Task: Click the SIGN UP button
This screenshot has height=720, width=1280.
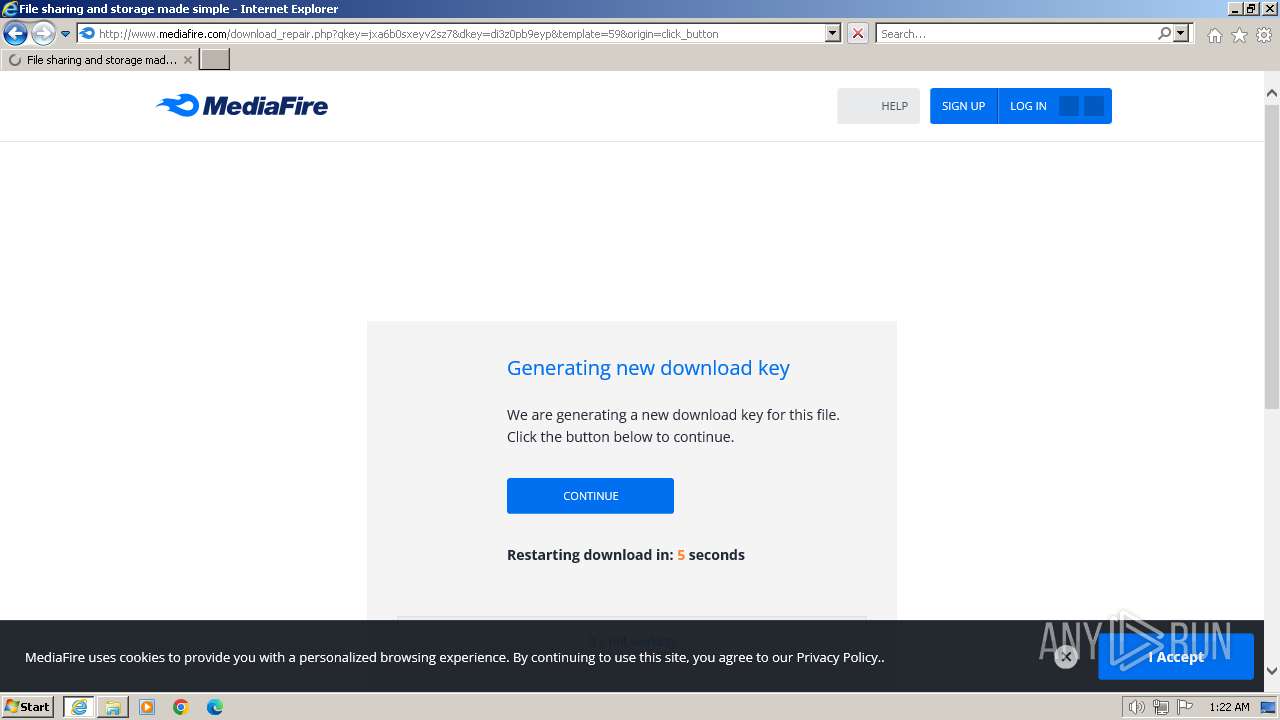Action: click(x=964, y=106)
